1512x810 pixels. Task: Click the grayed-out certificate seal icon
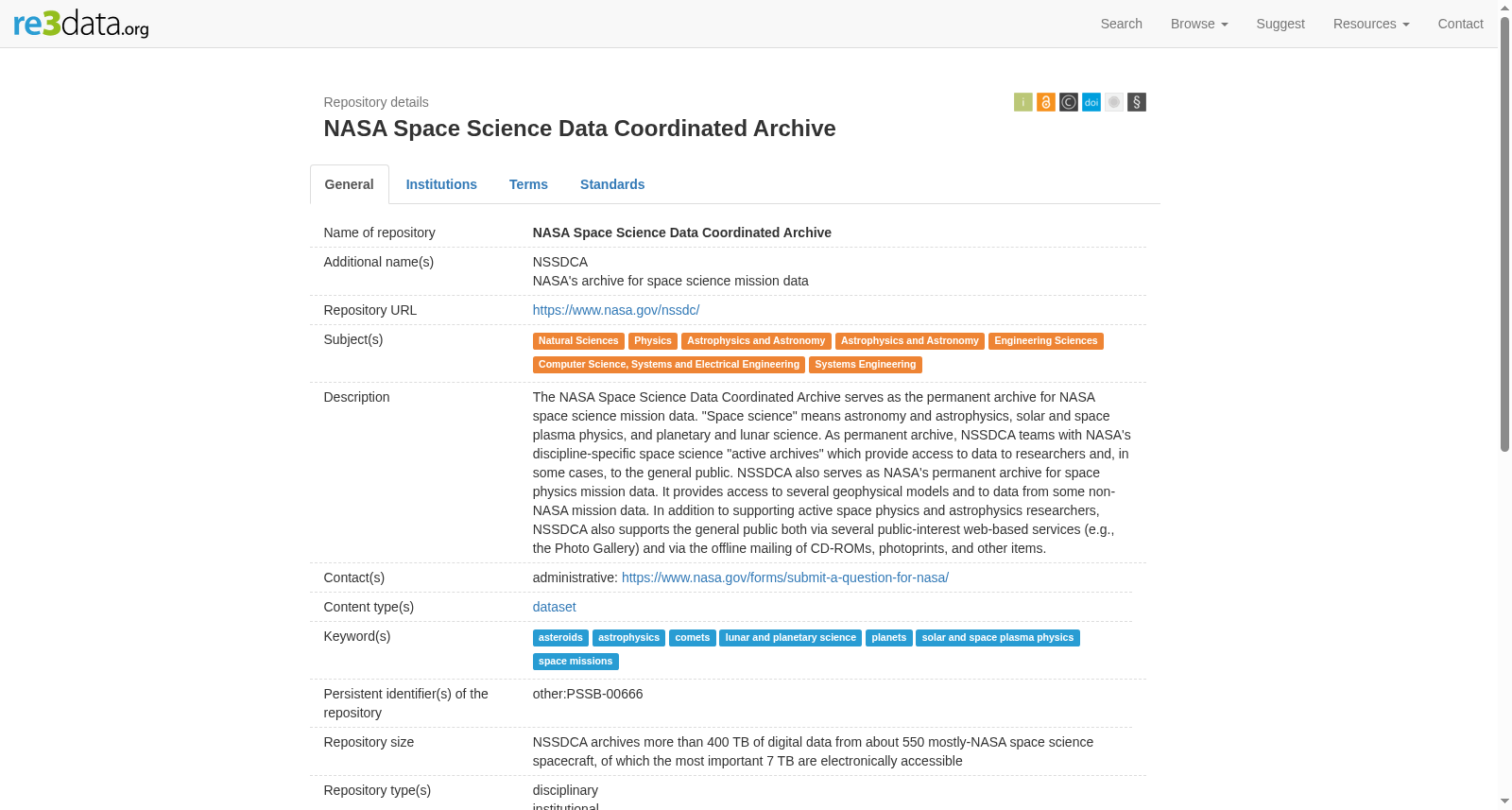click(x=1113, y=102)
